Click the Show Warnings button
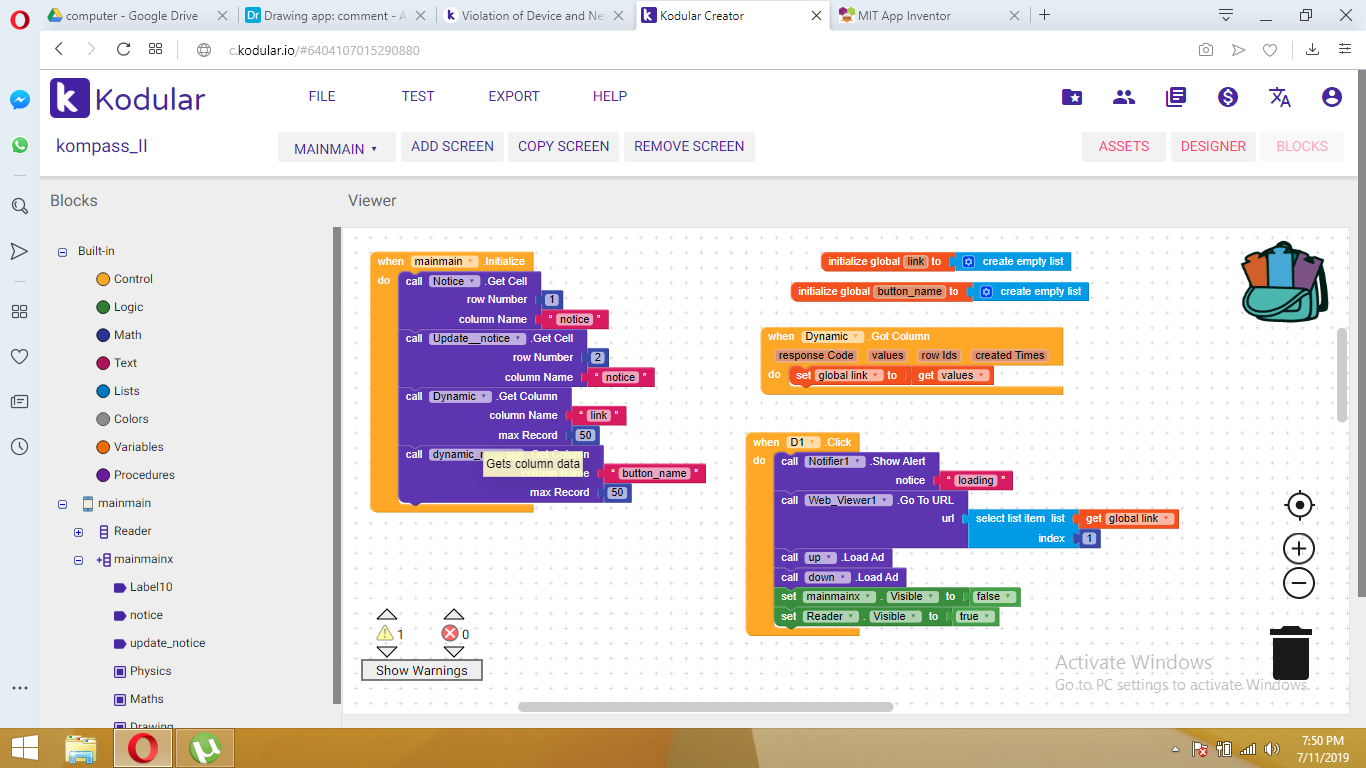This screenshot has height=768, width=1366. point(422,670)
